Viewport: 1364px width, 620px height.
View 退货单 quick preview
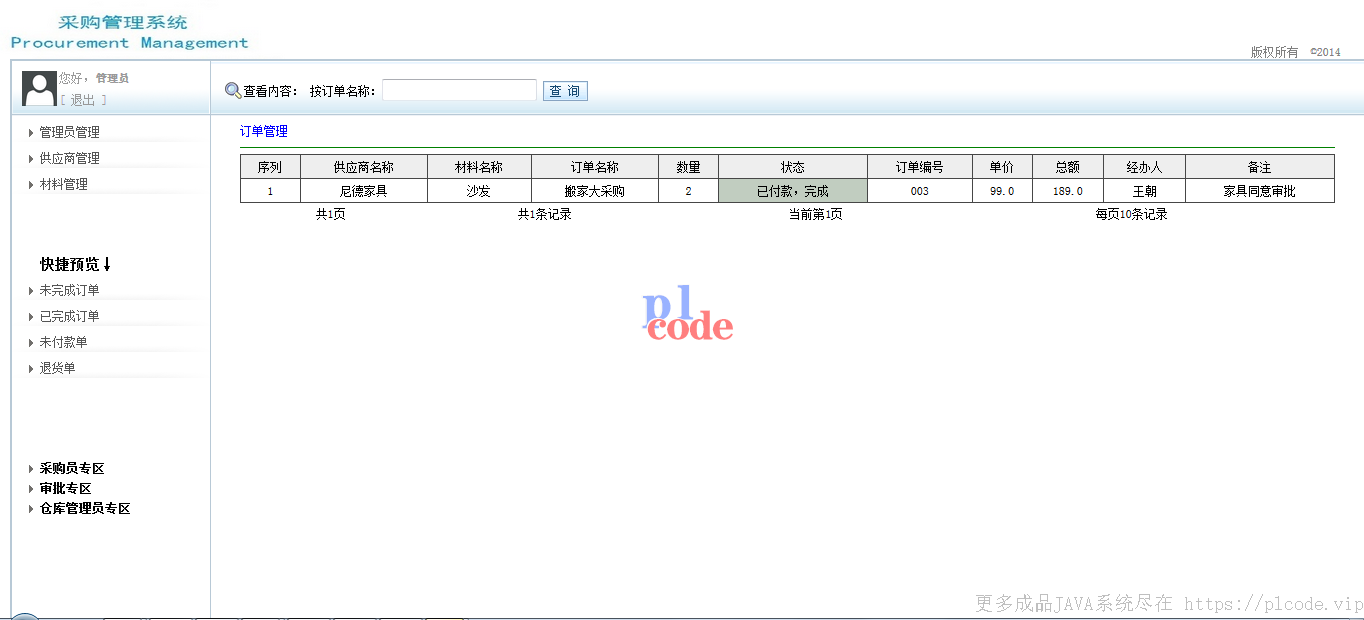[x=57, y=368]
